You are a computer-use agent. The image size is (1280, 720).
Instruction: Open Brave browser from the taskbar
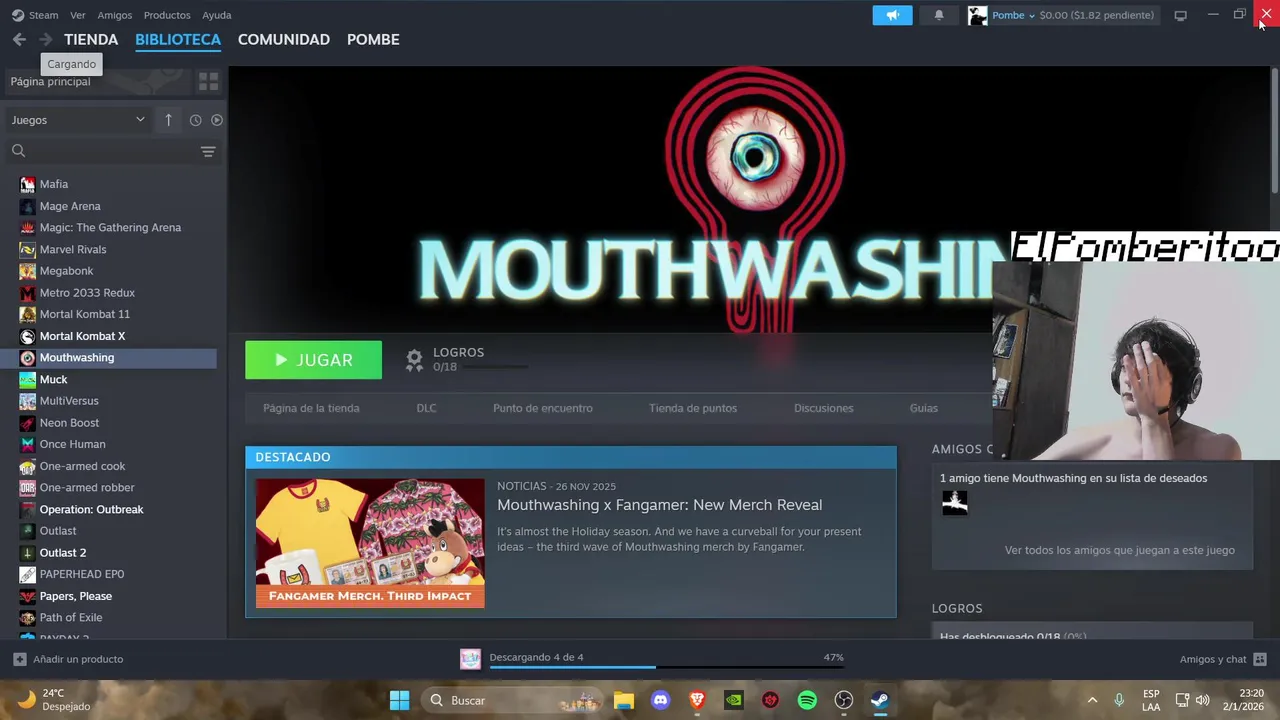click(697, 700)
